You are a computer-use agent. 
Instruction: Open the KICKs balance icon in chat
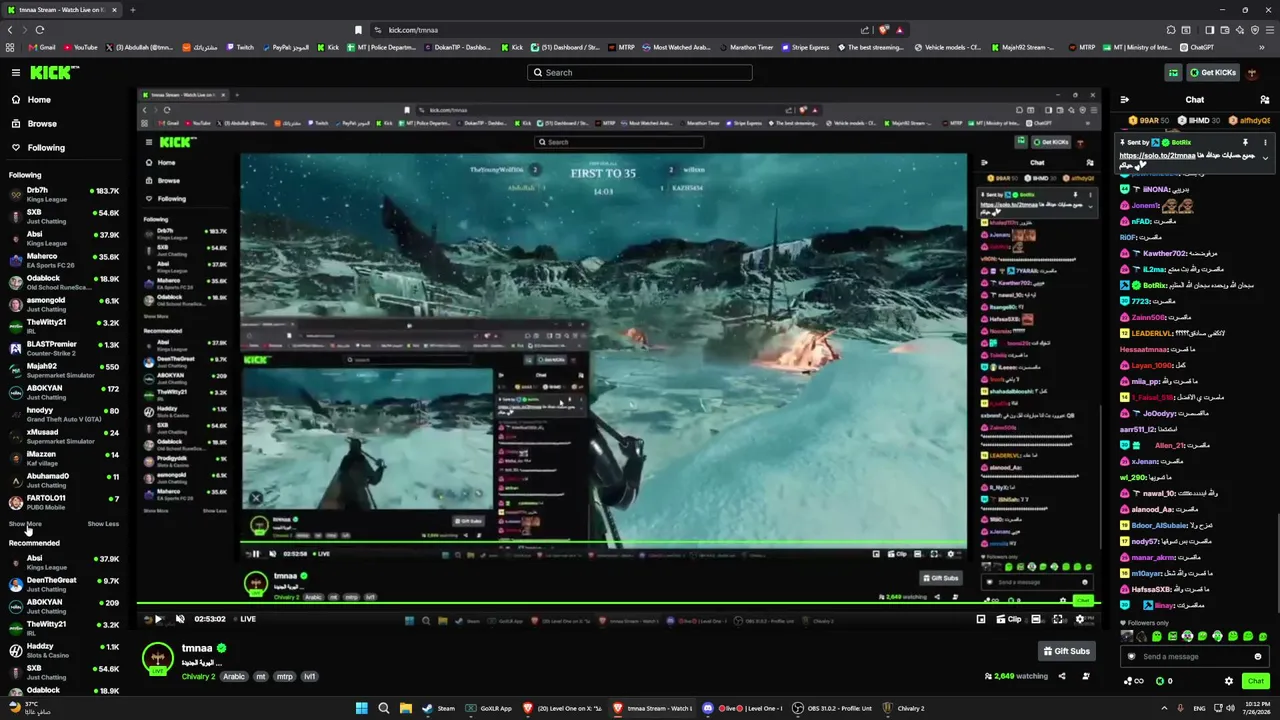coord(1160,681)
